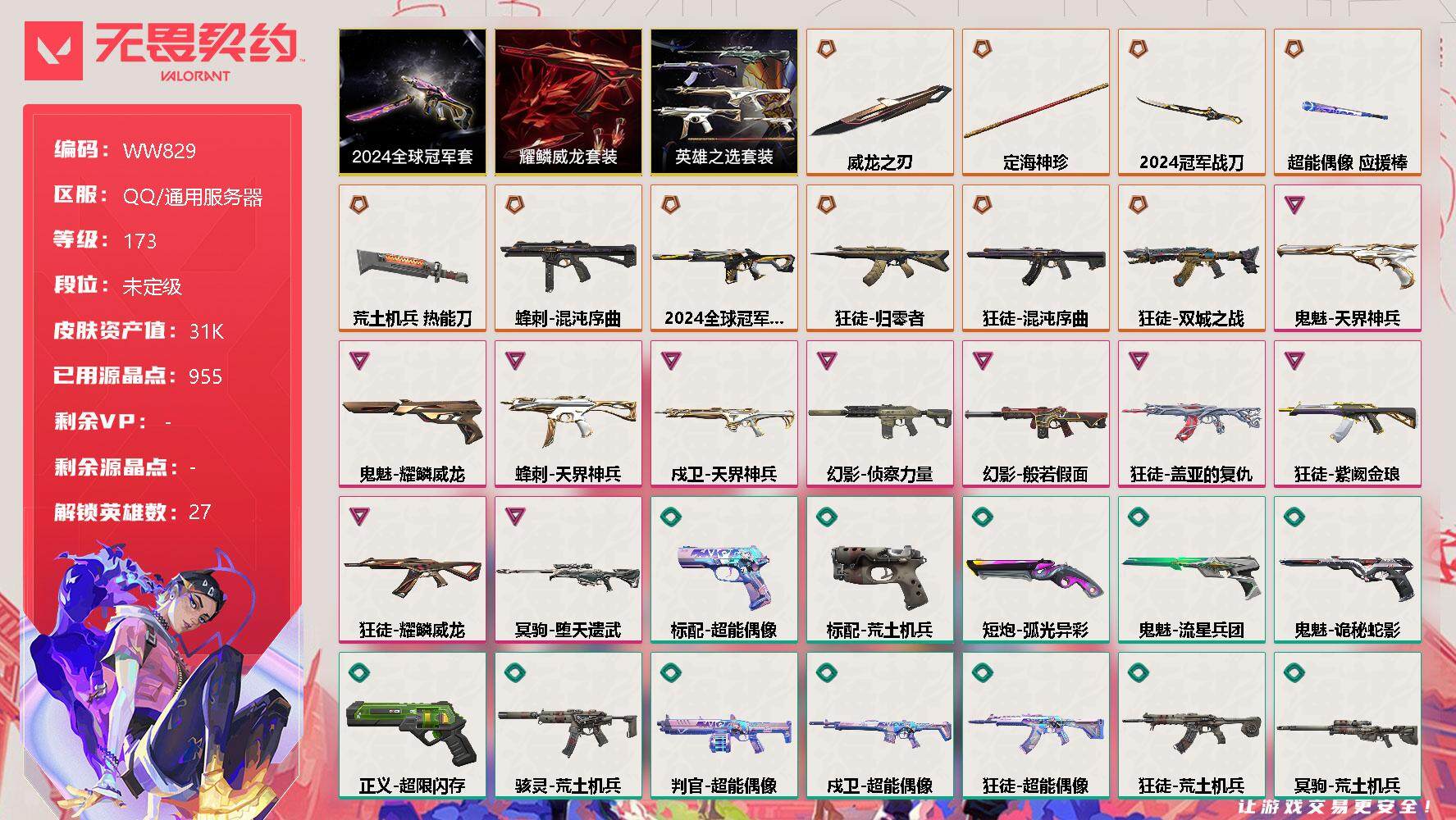Click the 超能偶像 应援棒 melee skin
This screenshot has height=820, width=1456.
click(1347, 102)
